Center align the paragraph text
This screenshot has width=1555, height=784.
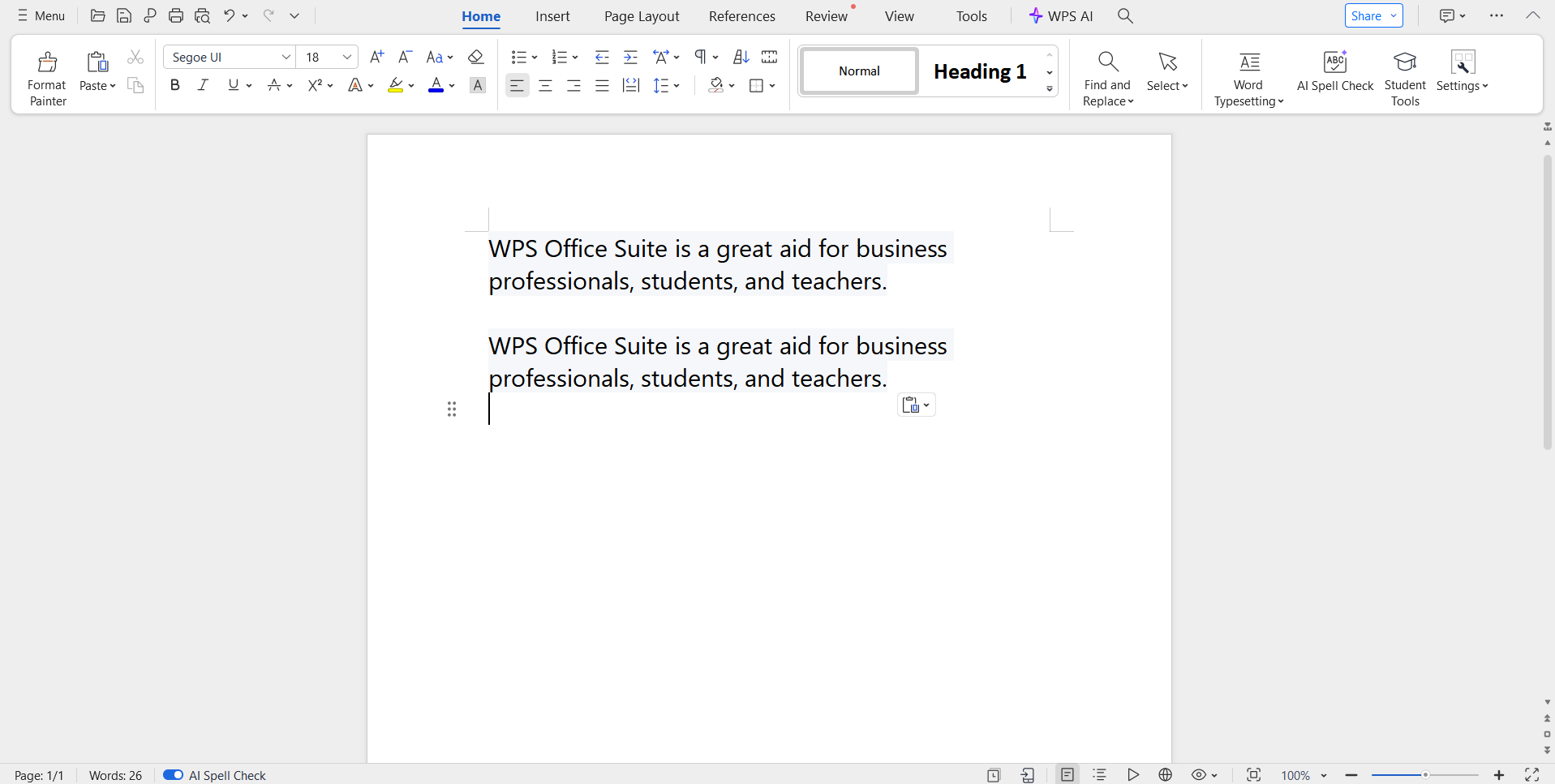pos(545,85)
